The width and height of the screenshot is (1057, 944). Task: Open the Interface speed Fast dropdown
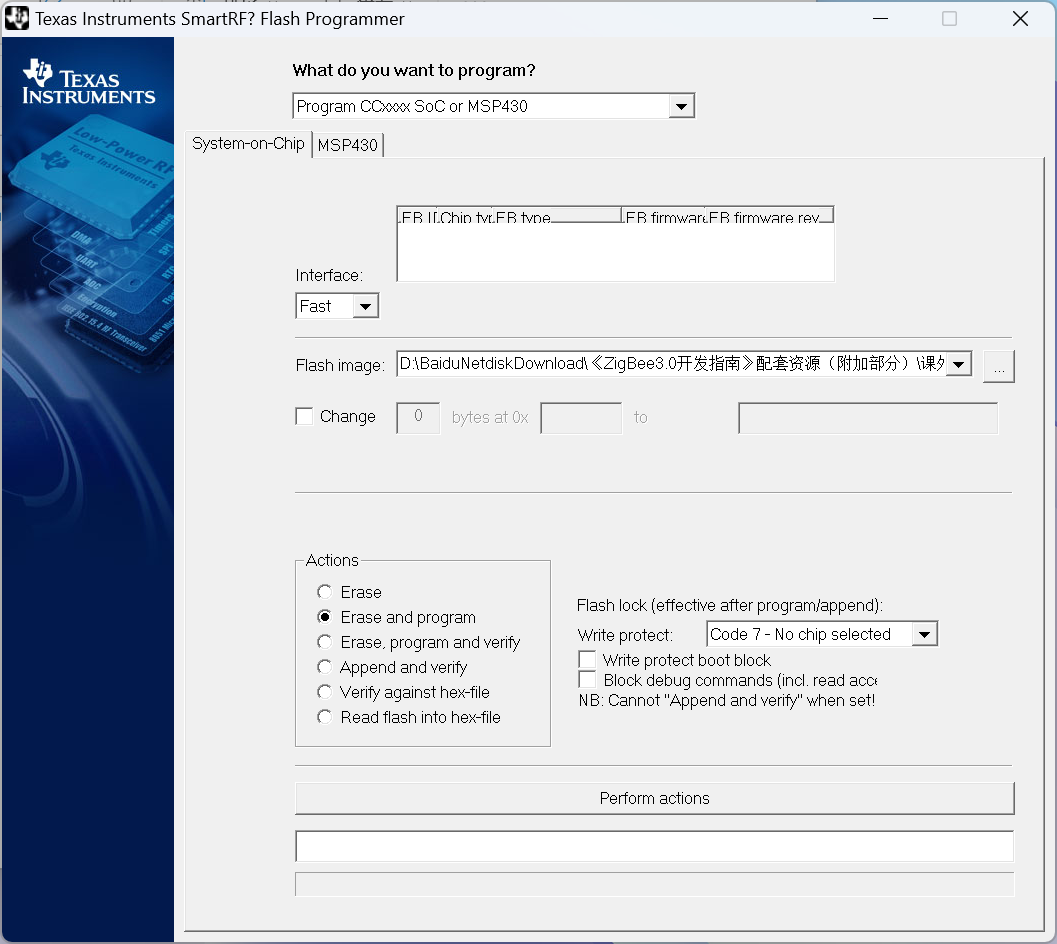pyautogui.click(x=366, y=307)
